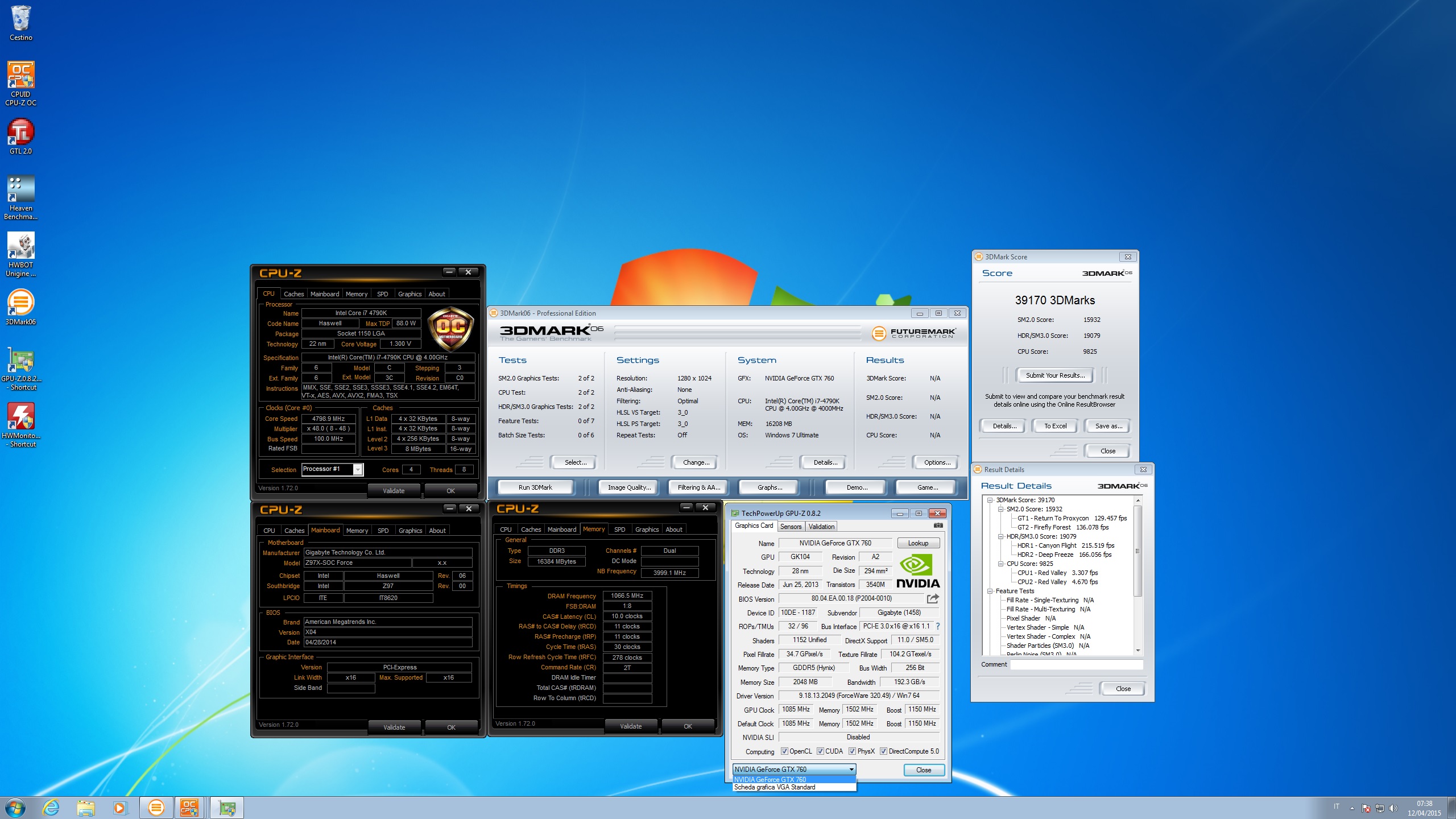Open HWBOT Unigine desktop shortcut

tap(20, 254)
